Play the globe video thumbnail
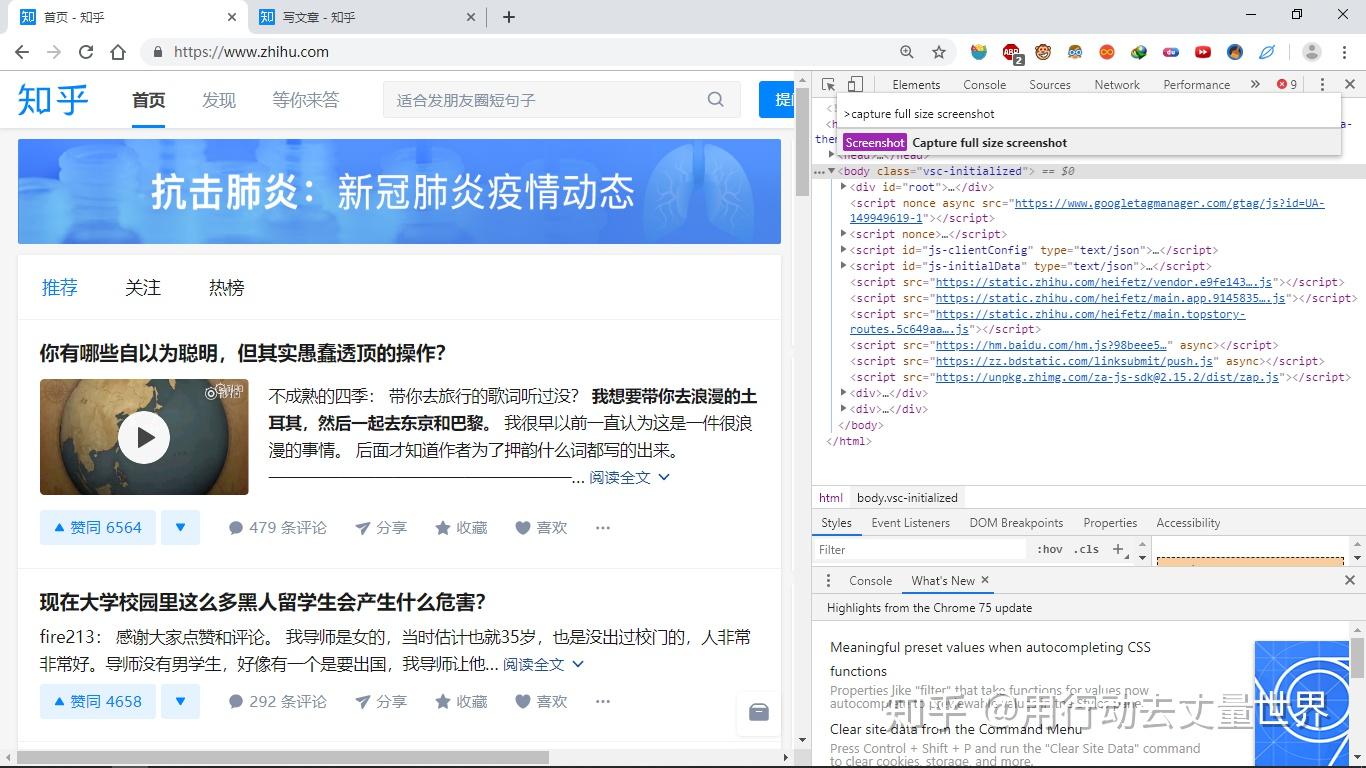This screenshot has height=768, width=1366. pos(144,437)
